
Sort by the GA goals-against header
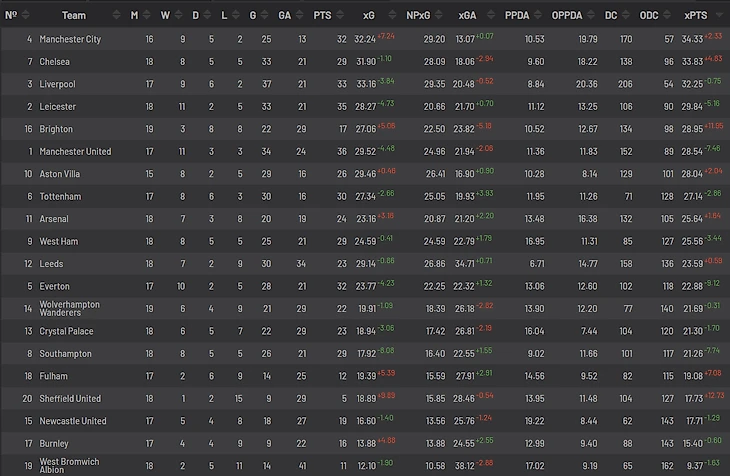(x=285, y=15)
